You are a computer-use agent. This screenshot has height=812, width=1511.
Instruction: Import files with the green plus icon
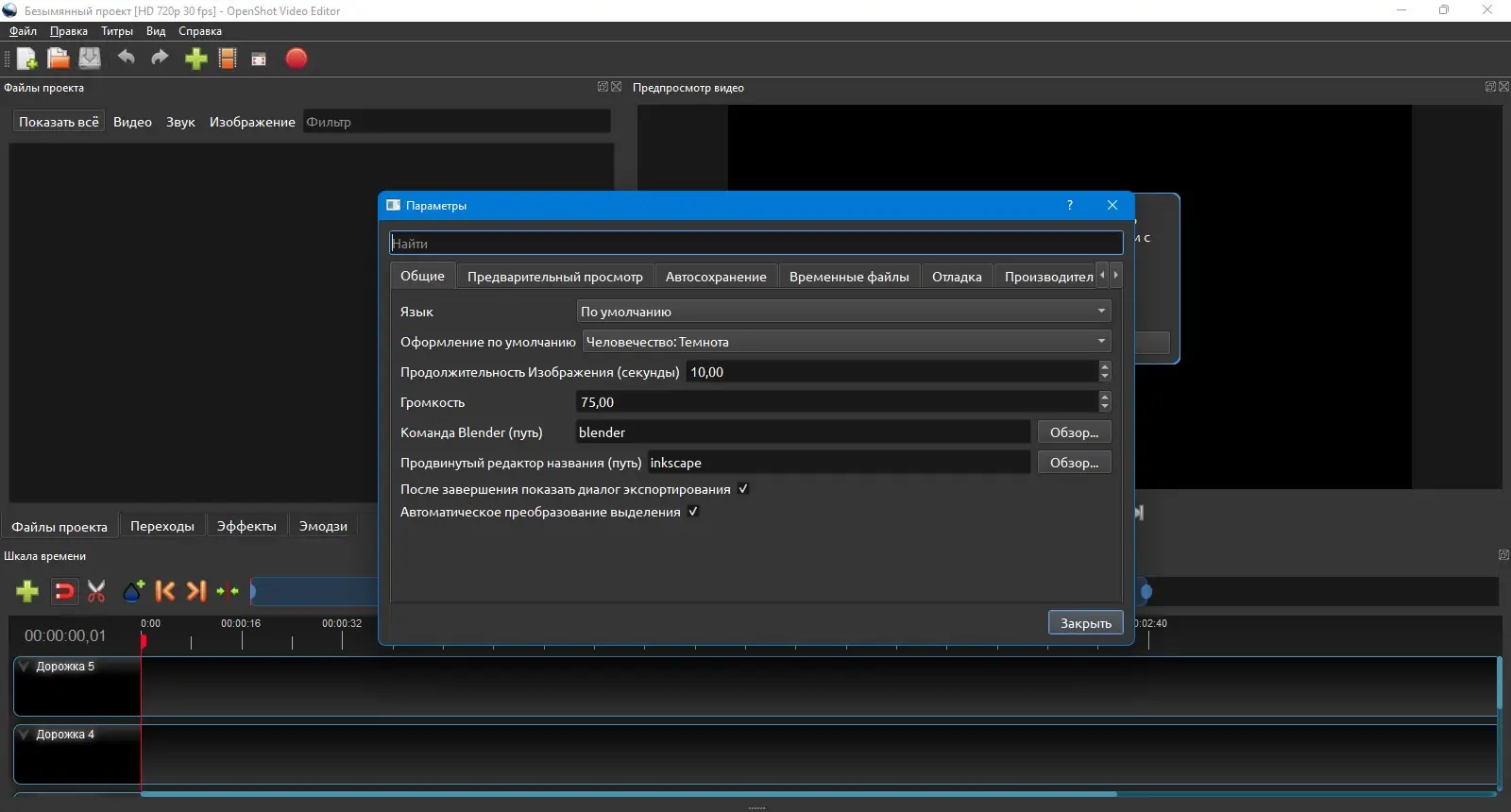pyautogui.click(x=195, y=59)
